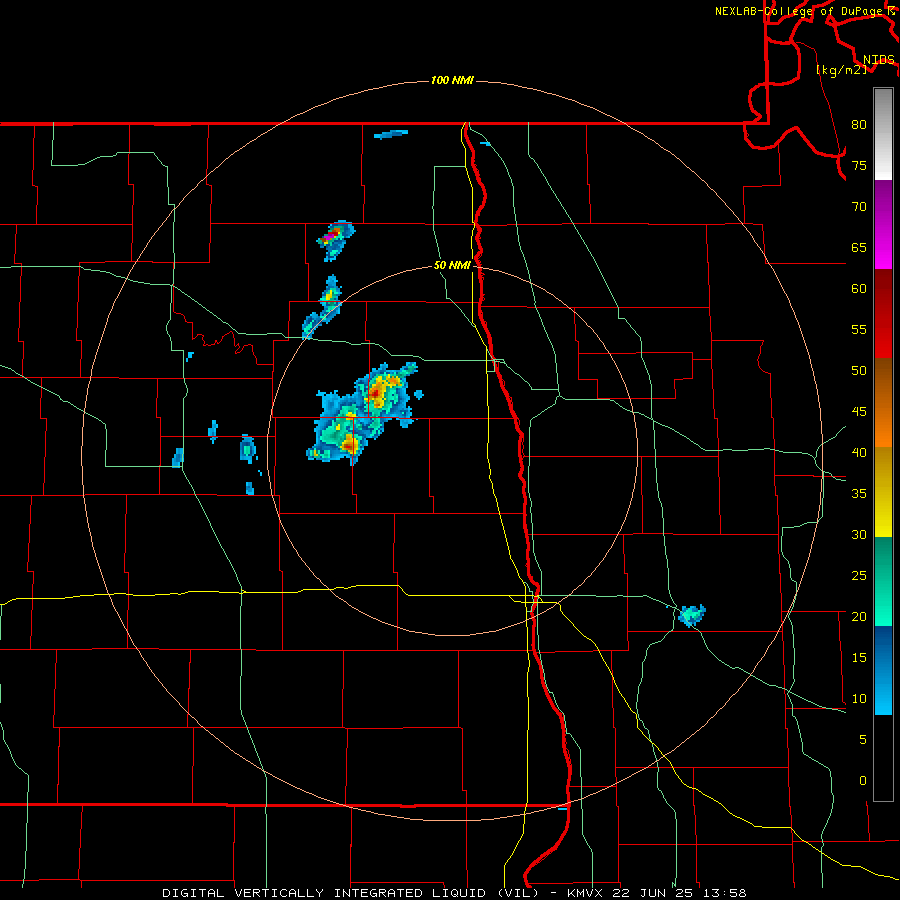
Task: Click the 70 value on the color scale
Action: (859, 207)
